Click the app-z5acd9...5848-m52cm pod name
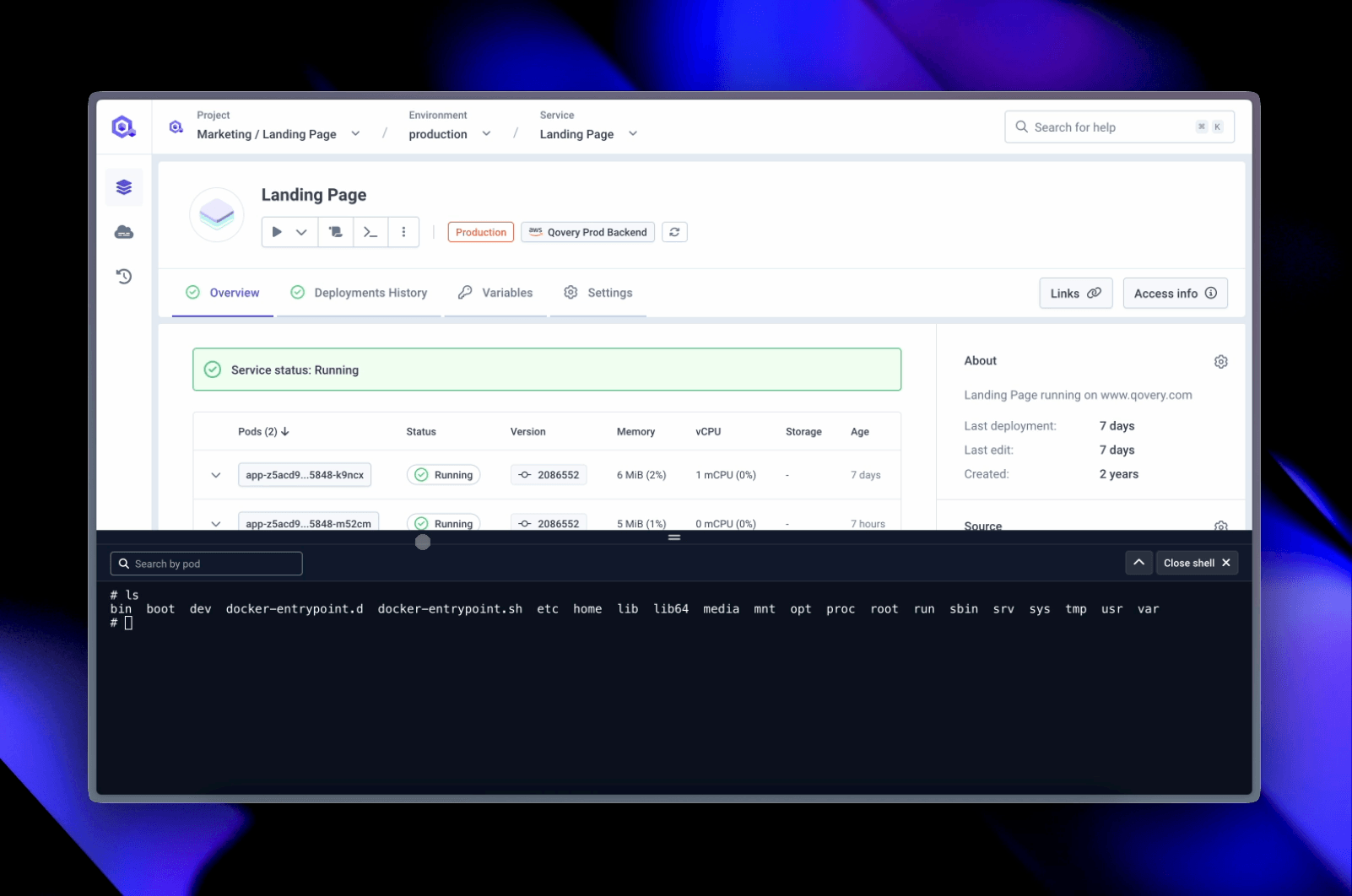This screenshot has width=1352, height=896. point(308,521)
